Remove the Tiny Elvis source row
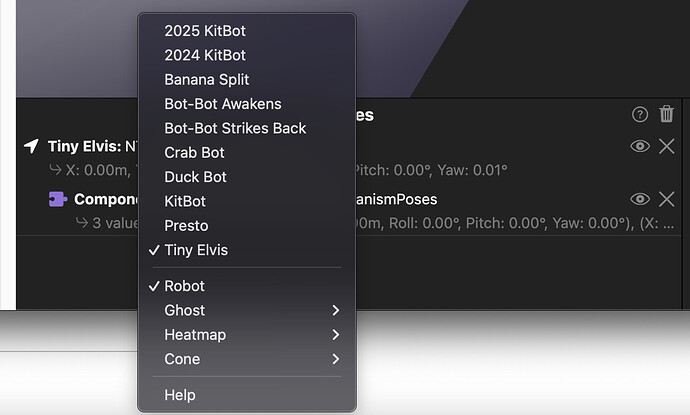690x415 pixels. tap(667, 146)
